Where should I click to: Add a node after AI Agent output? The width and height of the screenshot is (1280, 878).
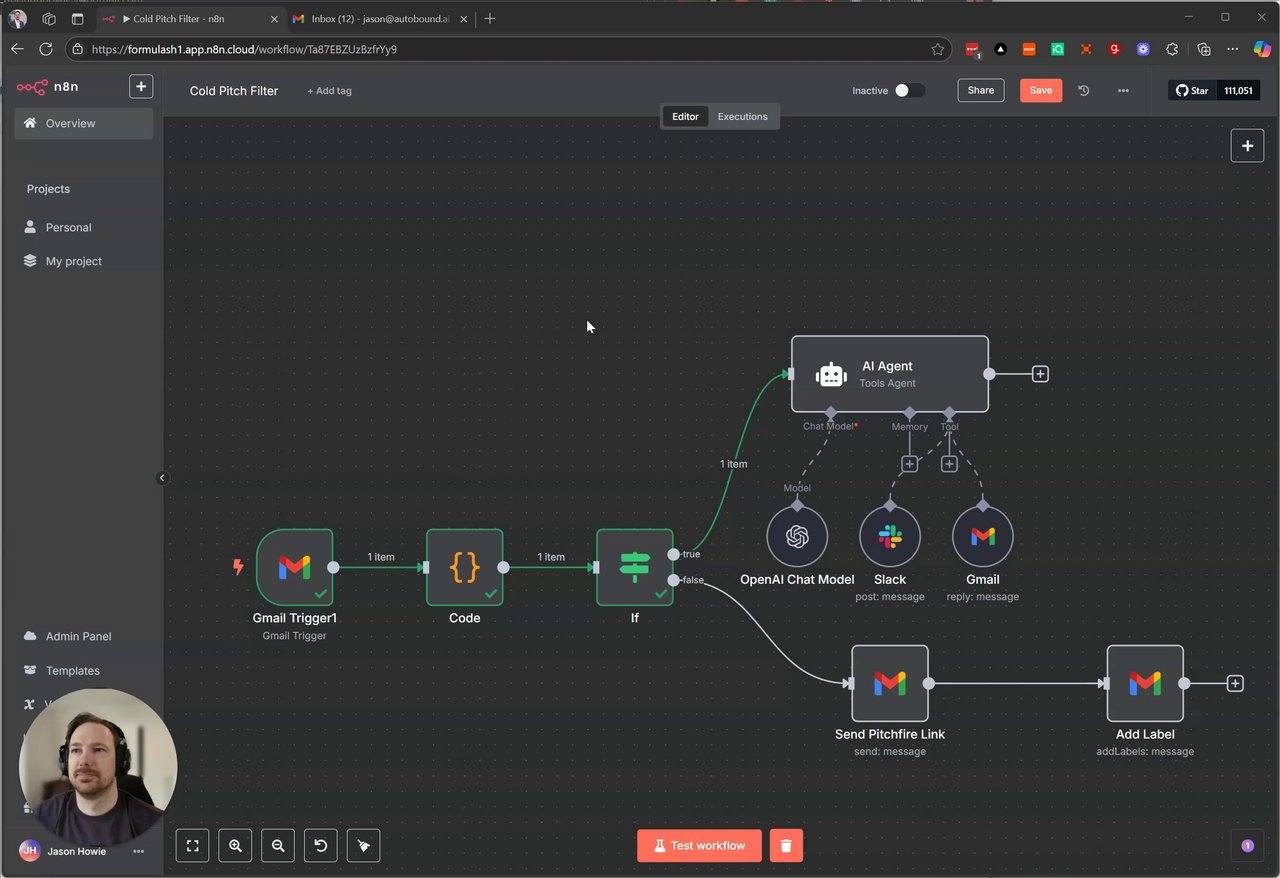(x=1040, y=374)
